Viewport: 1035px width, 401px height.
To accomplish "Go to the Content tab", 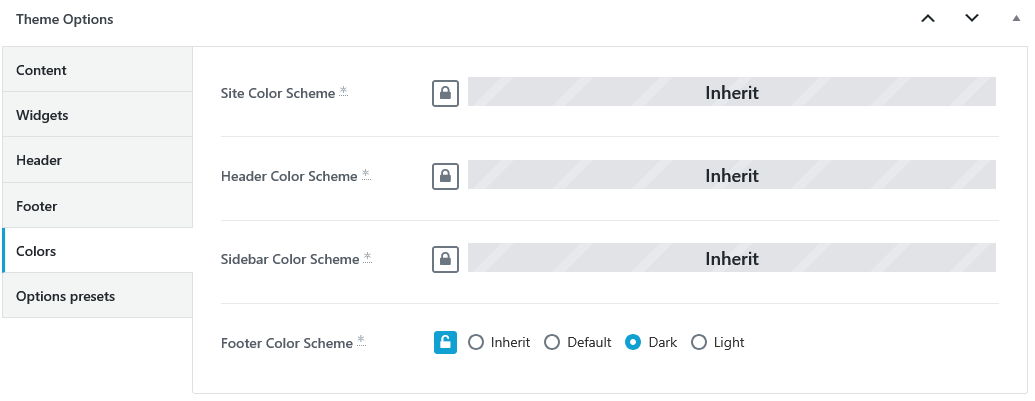I will point(98,70).
